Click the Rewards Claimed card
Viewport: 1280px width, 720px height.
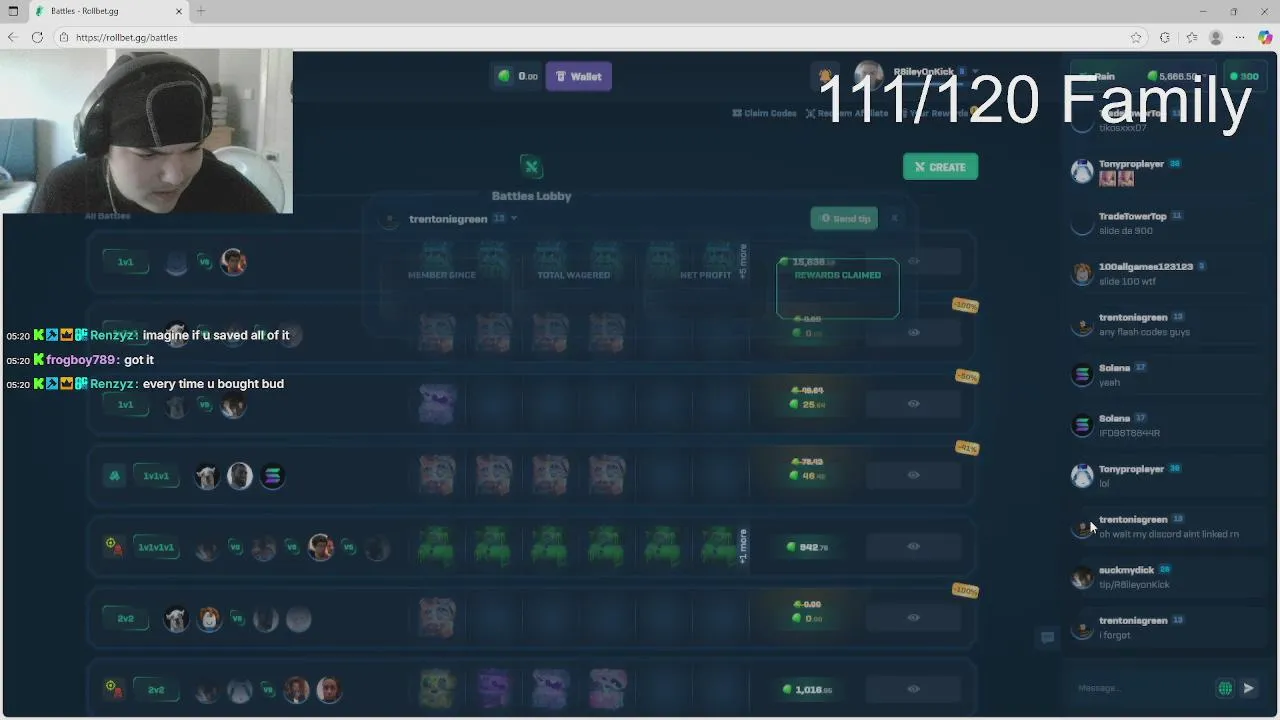pos(837,288)
